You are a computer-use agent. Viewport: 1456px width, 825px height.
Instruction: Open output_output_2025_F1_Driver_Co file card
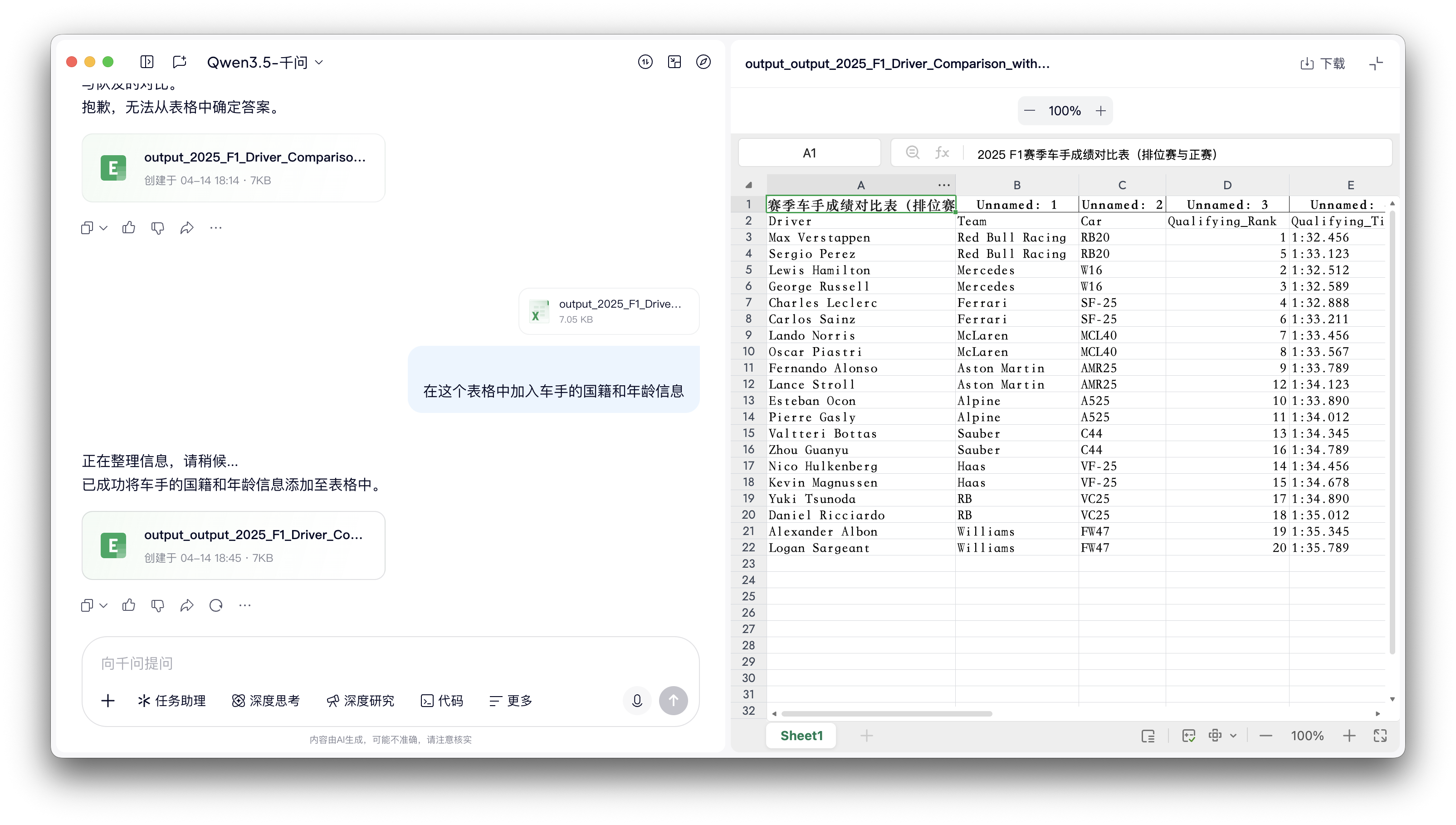pos(233,545)
